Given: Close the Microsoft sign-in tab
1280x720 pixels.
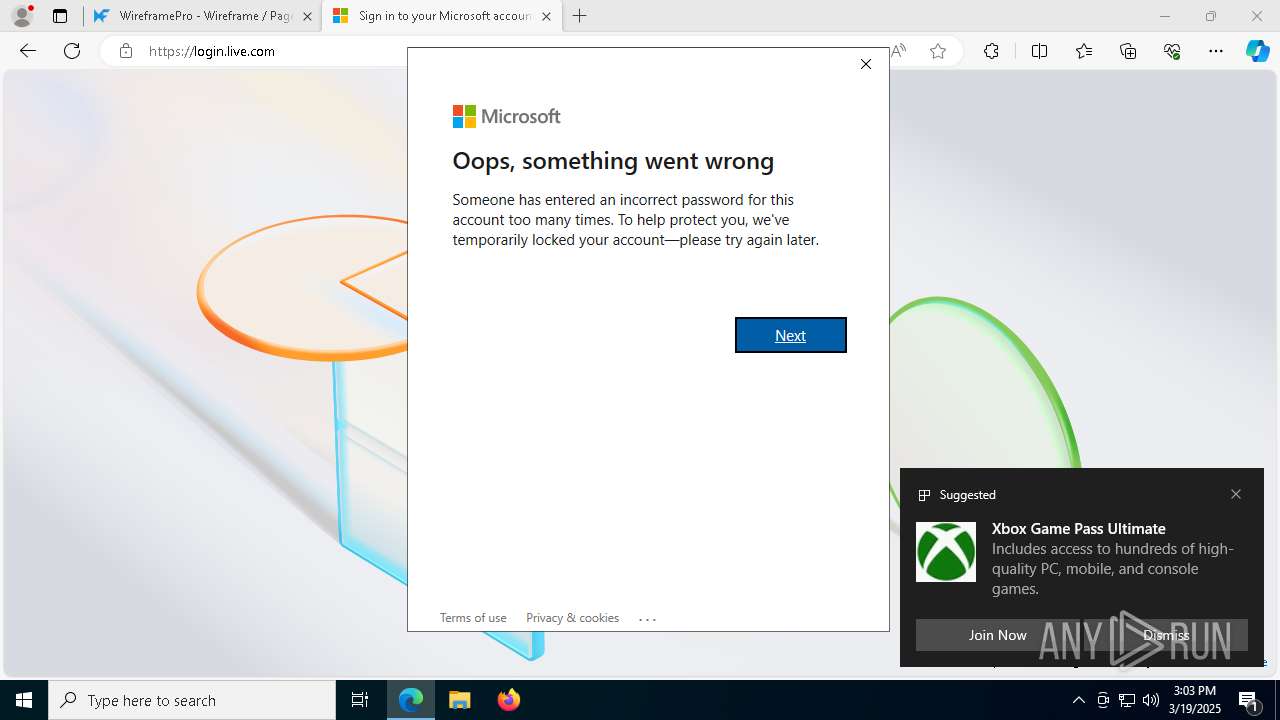Looking at the screenshot, I should point(546,16).
